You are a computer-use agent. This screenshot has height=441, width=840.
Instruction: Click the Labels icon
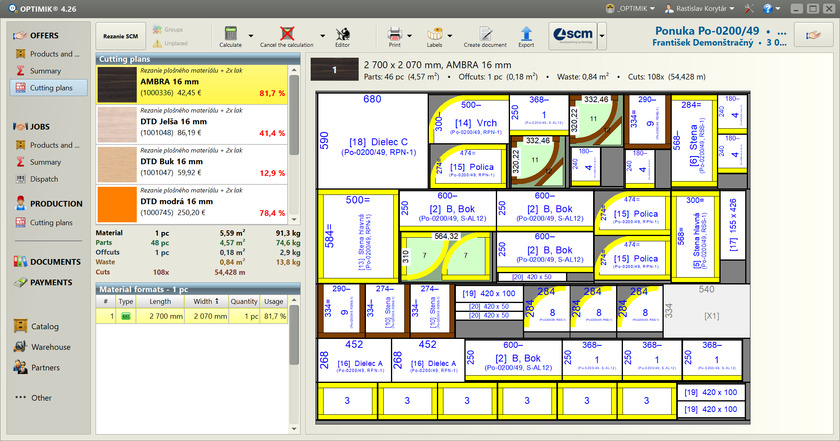click(x=434, y=34)
